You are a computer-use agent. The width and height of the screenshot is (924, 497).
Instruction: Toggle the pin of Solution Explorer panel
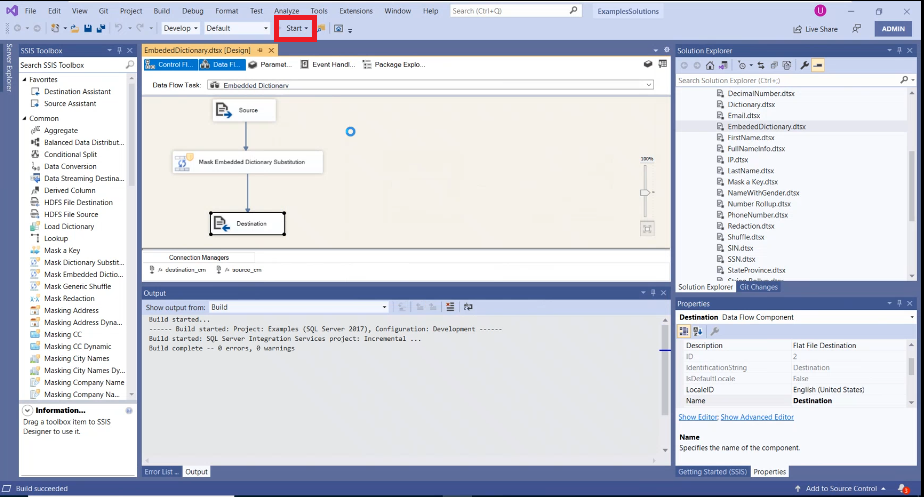[x=899, y=51]
